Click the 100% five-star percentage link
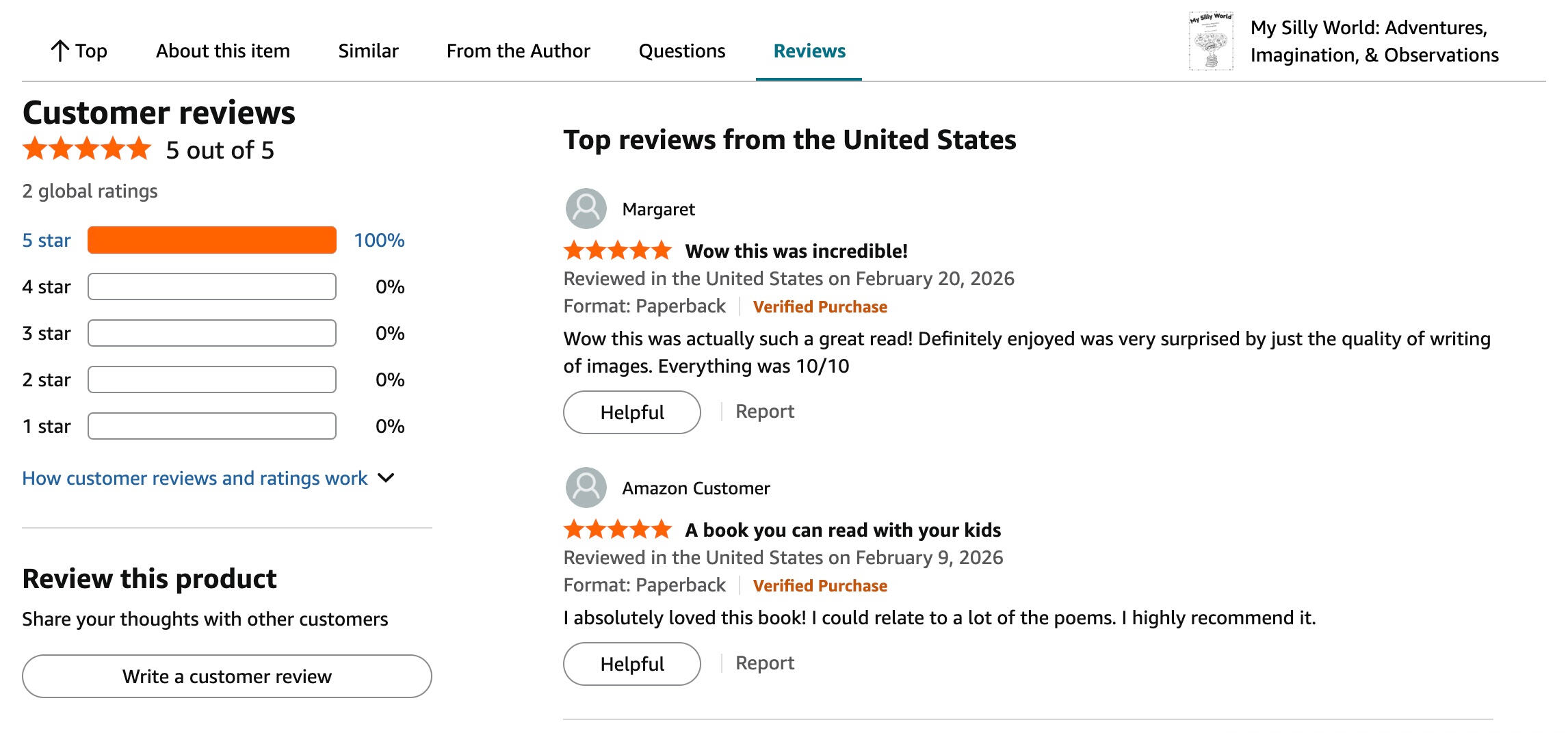The width and height of the screenshot is (1568, 733). point(379,240)
